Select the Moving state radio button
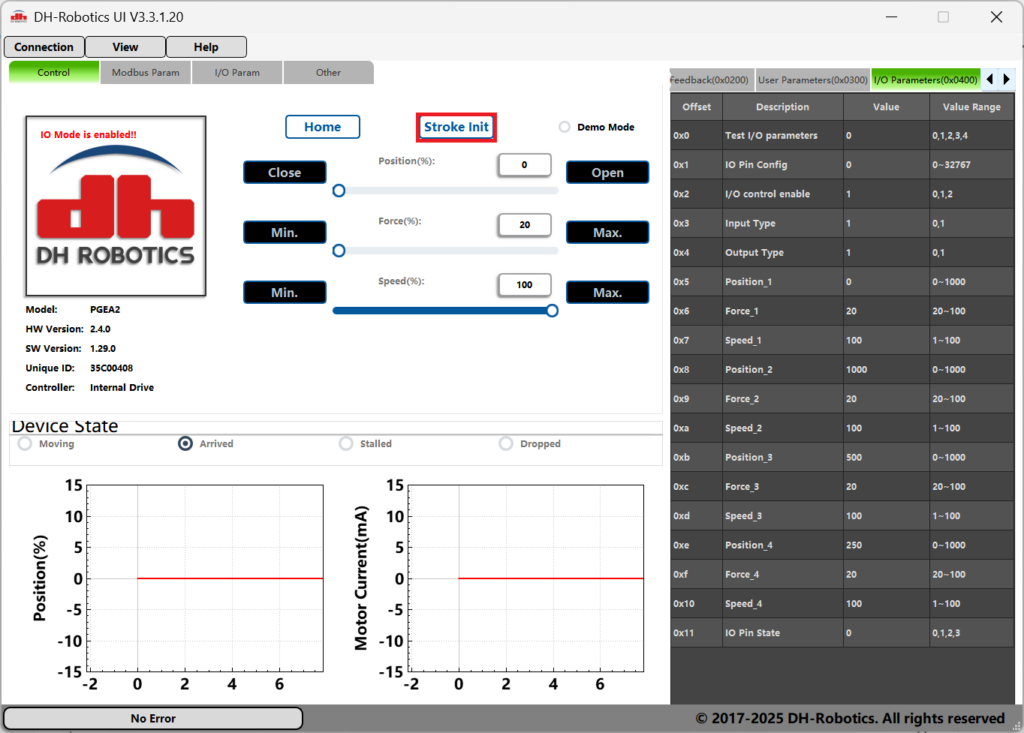This screenshot has width=1024, height=733. pos(25,444)
